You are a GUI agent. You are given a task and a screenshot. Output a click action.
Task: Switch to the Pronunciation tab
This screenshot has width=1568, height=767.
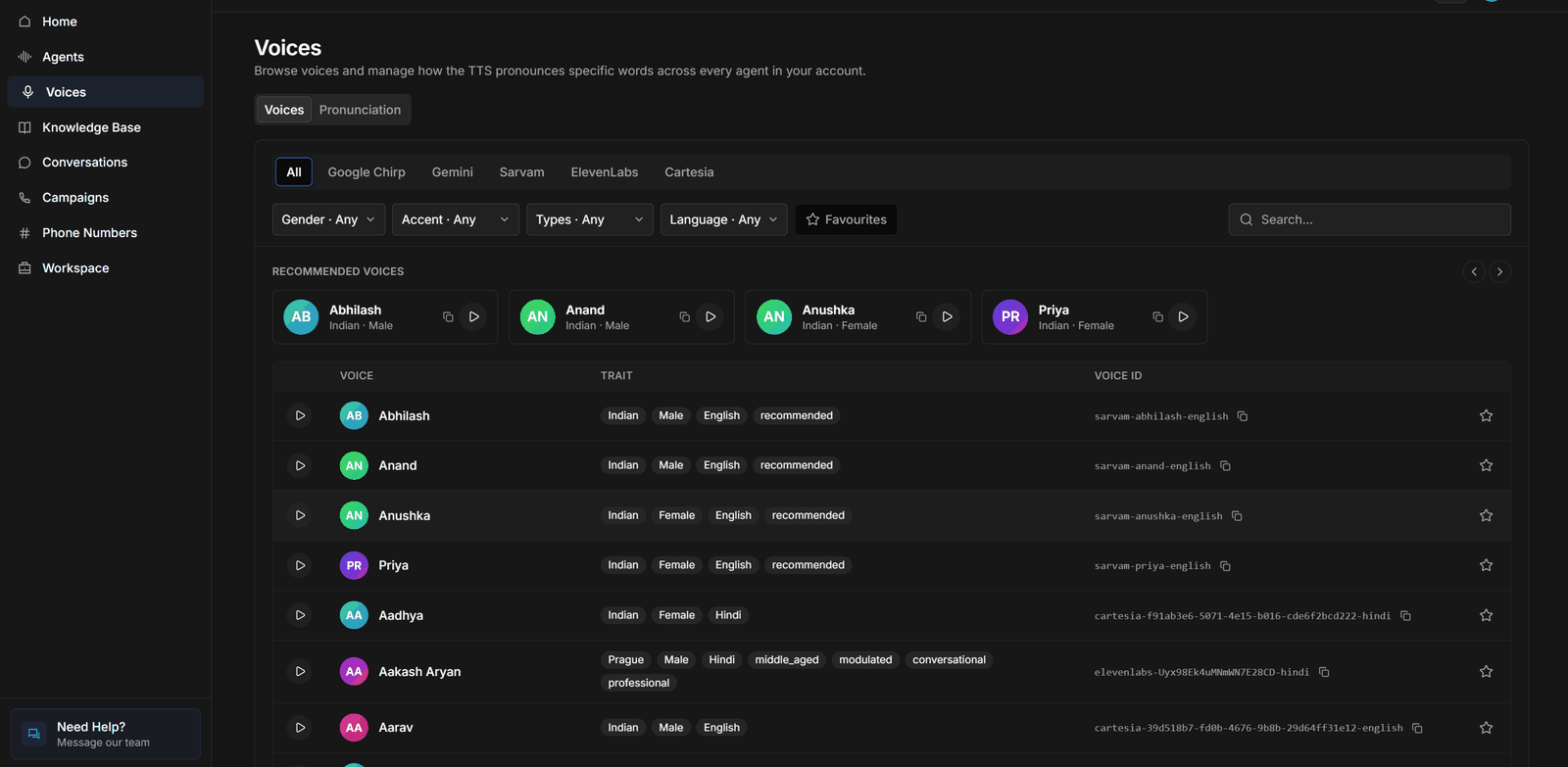point(360,110)
